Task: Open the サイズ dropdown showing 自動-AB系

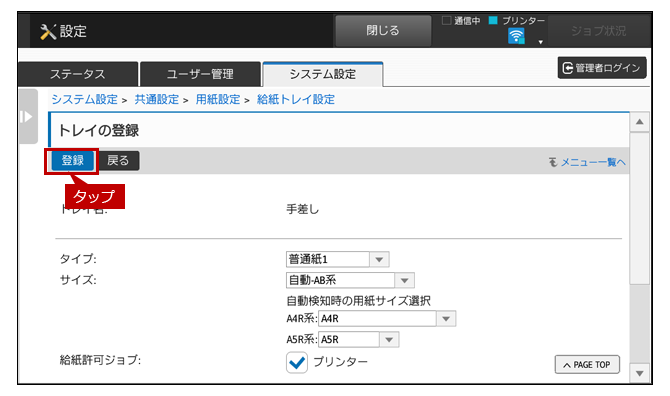Action: [x=350, y=280]
